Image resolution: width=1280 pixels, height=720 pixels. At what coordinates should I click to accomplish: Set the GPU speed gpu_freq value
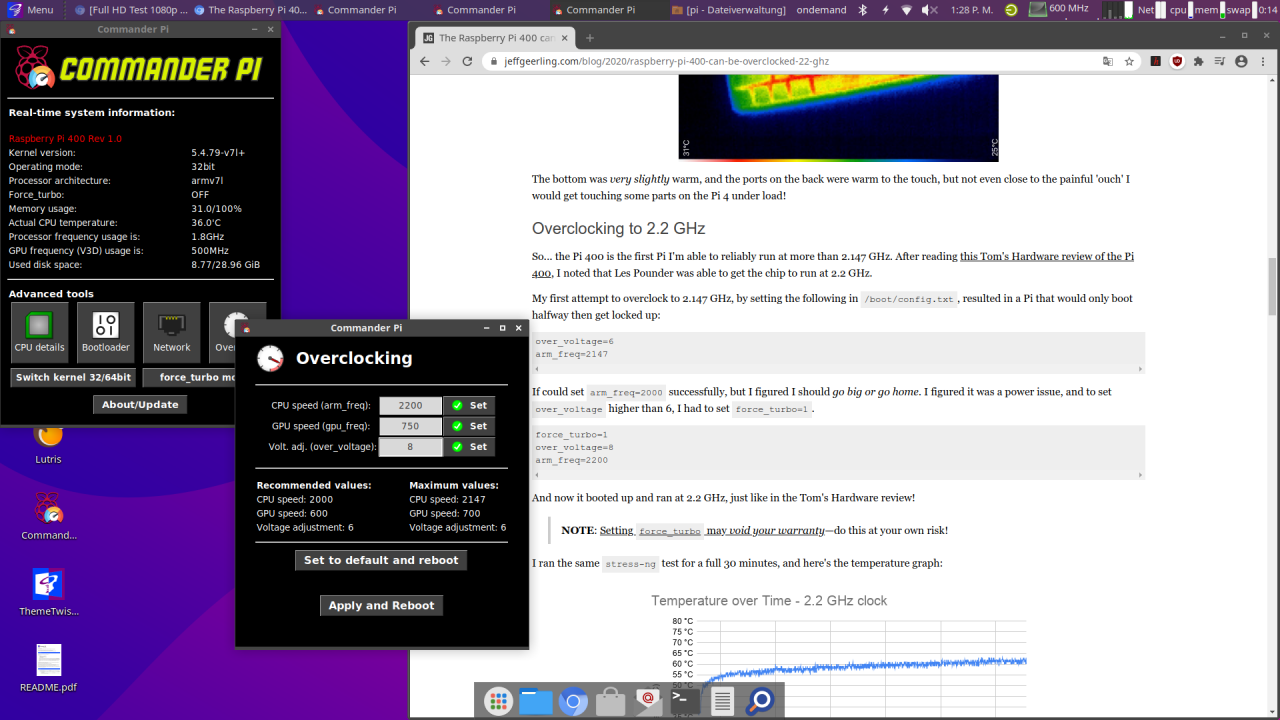pos(470,426)
